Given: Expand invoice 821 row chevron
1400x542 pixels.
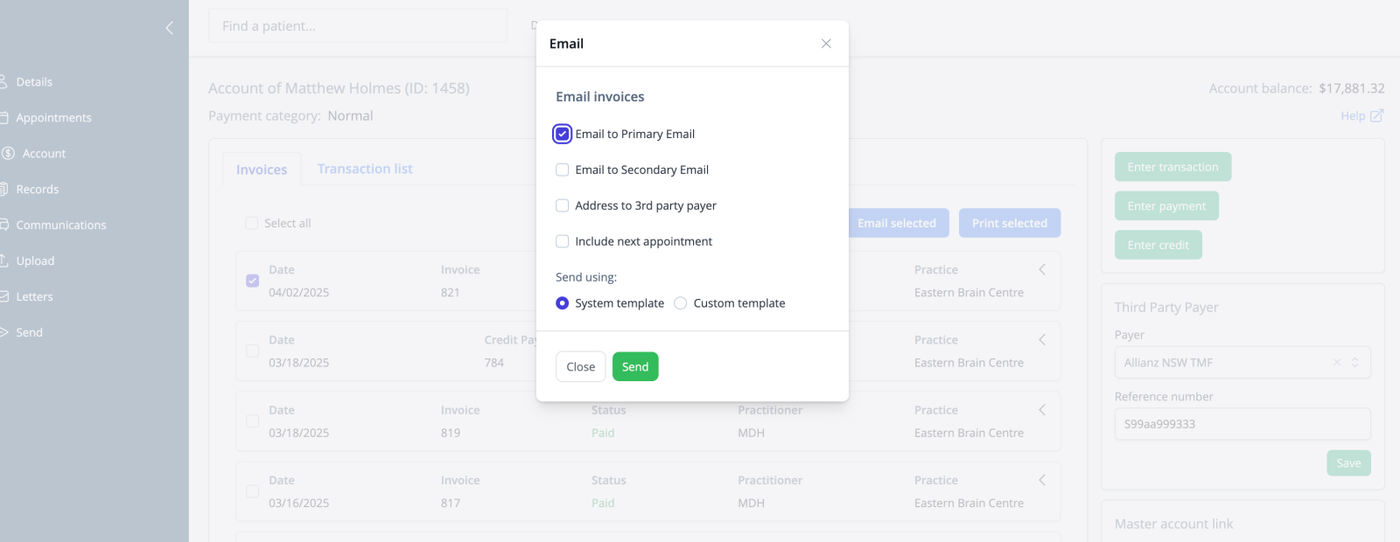Looking at the screenshot, I should point(1042,270).
